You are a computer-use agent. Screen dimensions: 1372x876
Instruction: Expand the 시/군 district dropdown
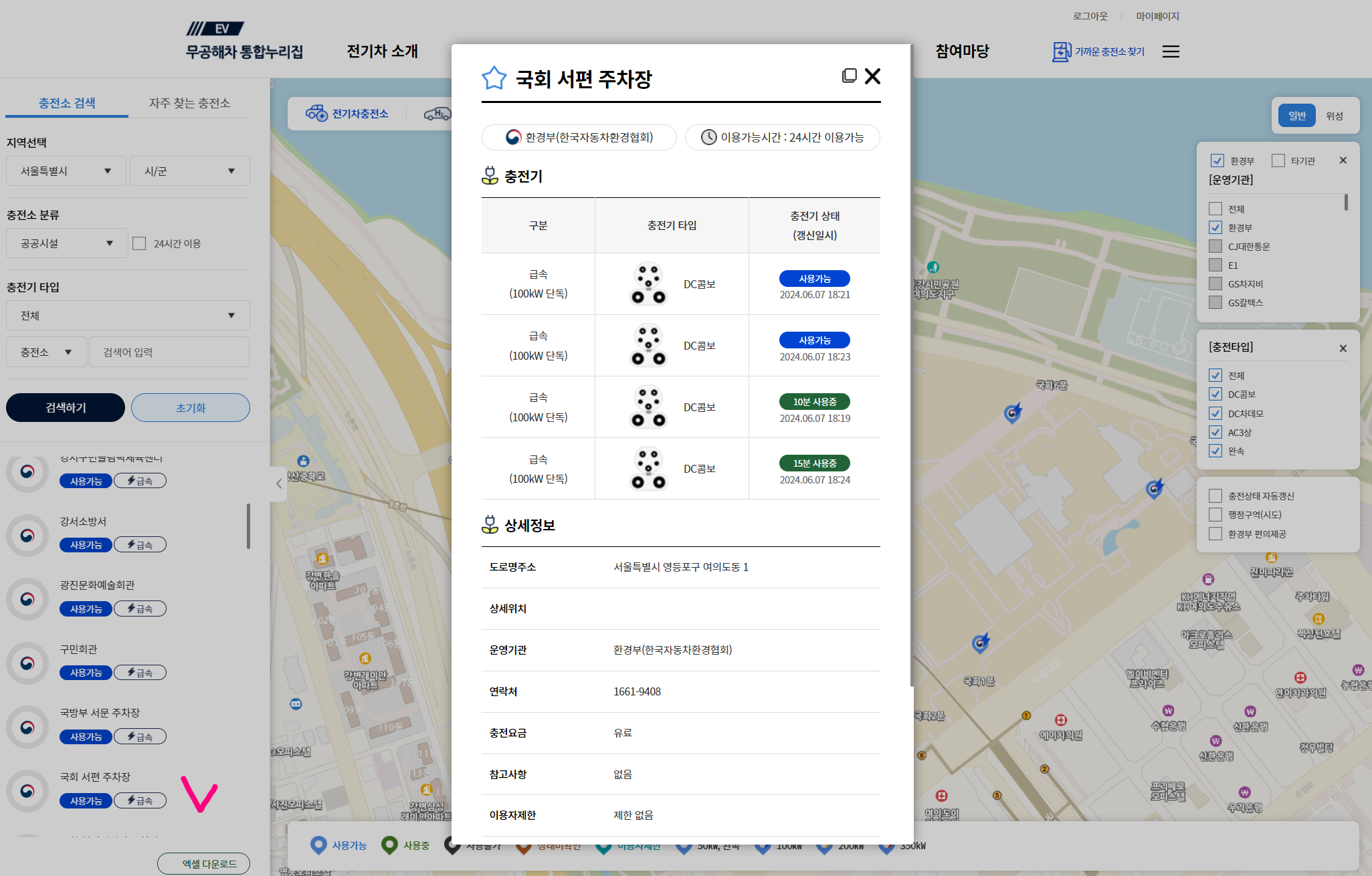(x=189, y=171)
